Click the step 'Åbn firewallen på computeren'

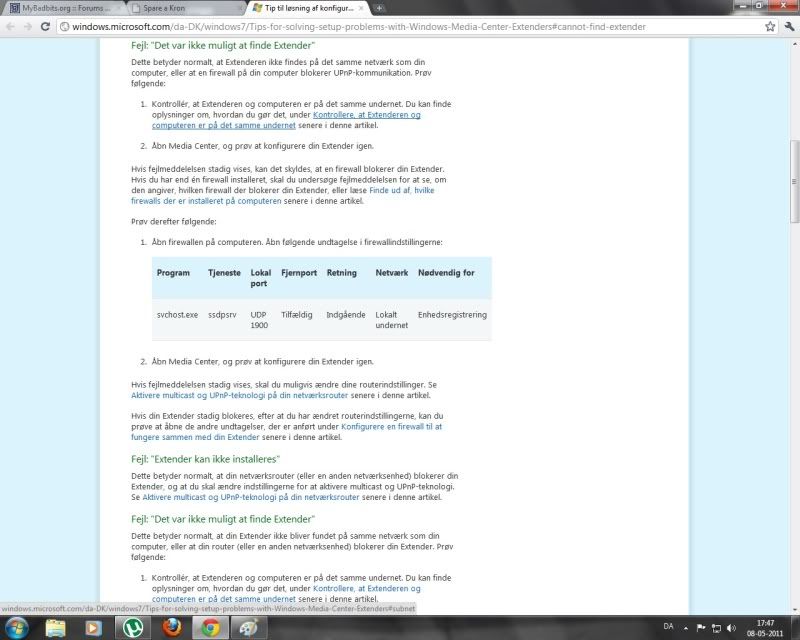tap(297, 242)
